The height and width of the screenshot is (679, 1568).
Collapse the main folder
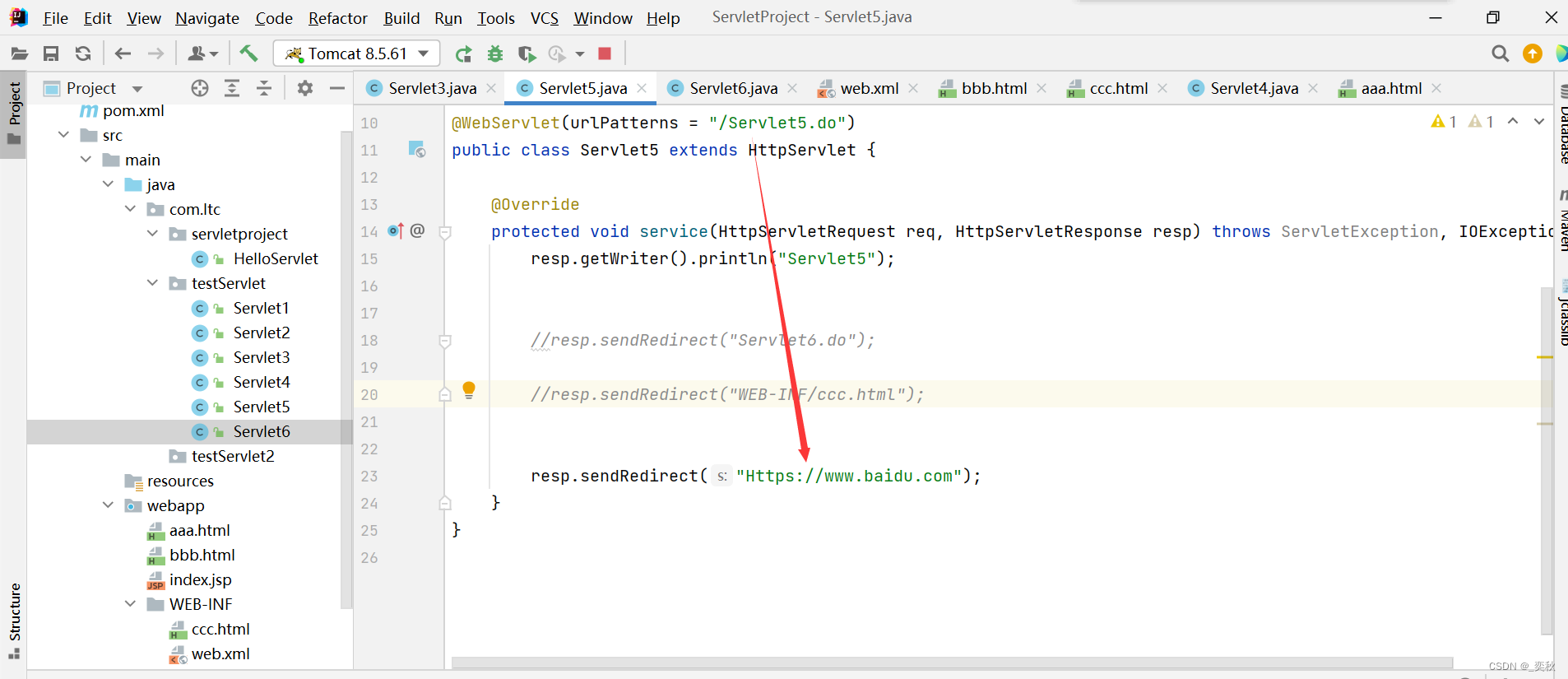click(x=86, y=160)
